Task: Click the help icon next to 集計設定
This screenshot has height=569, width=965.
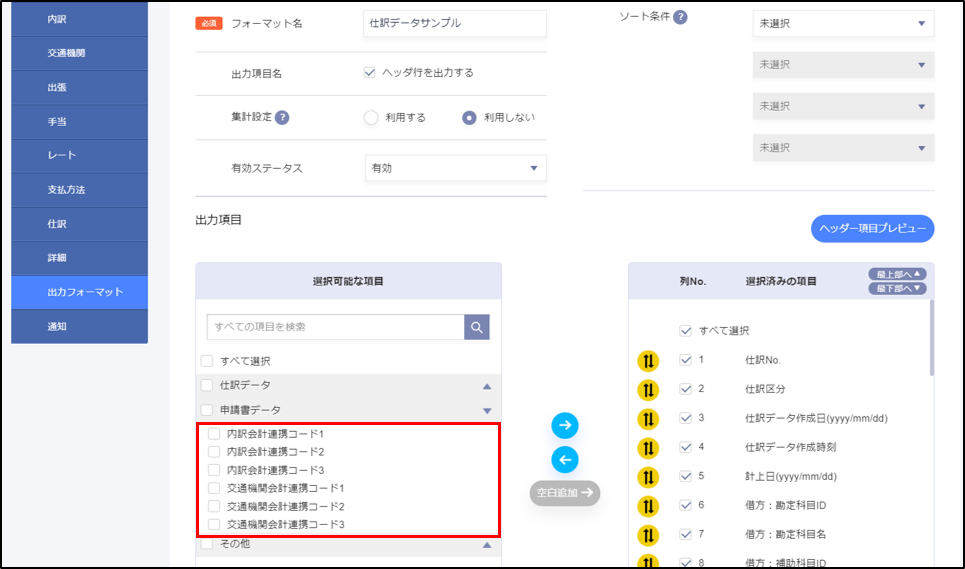Action: [282, 117]
